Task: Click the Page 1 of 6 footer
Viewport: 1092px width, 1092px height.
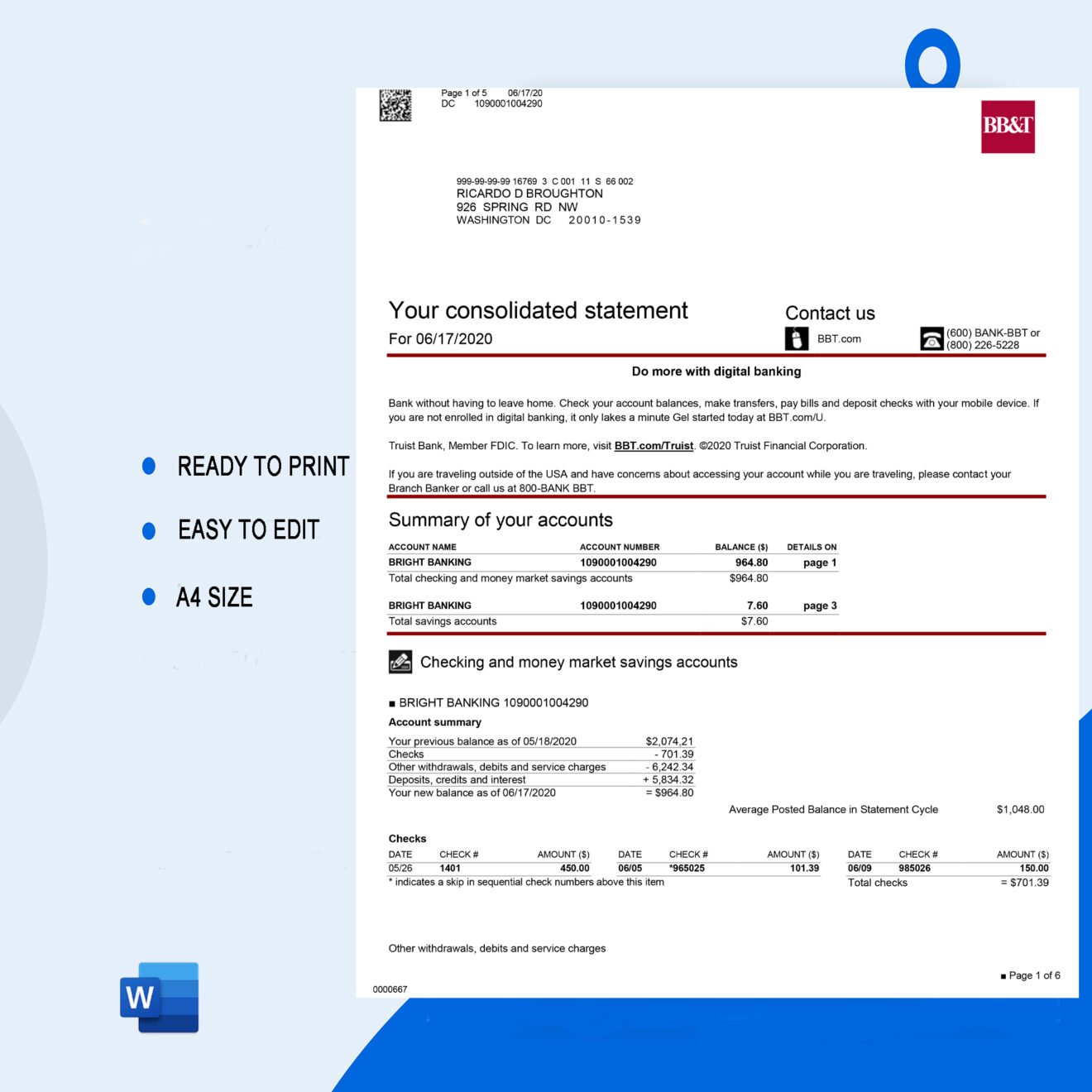Action: (x=1030, y=975)
